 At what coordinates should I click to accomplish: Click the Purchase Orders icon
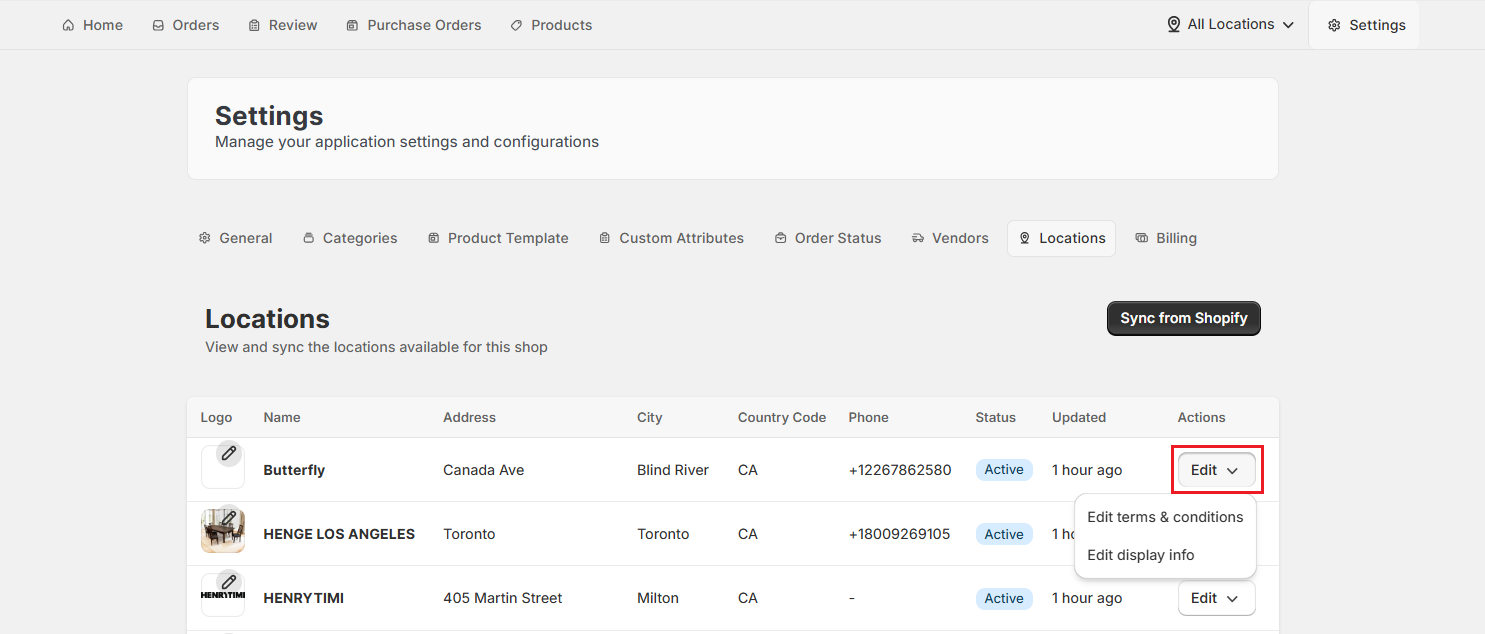[x=352, y=25]
